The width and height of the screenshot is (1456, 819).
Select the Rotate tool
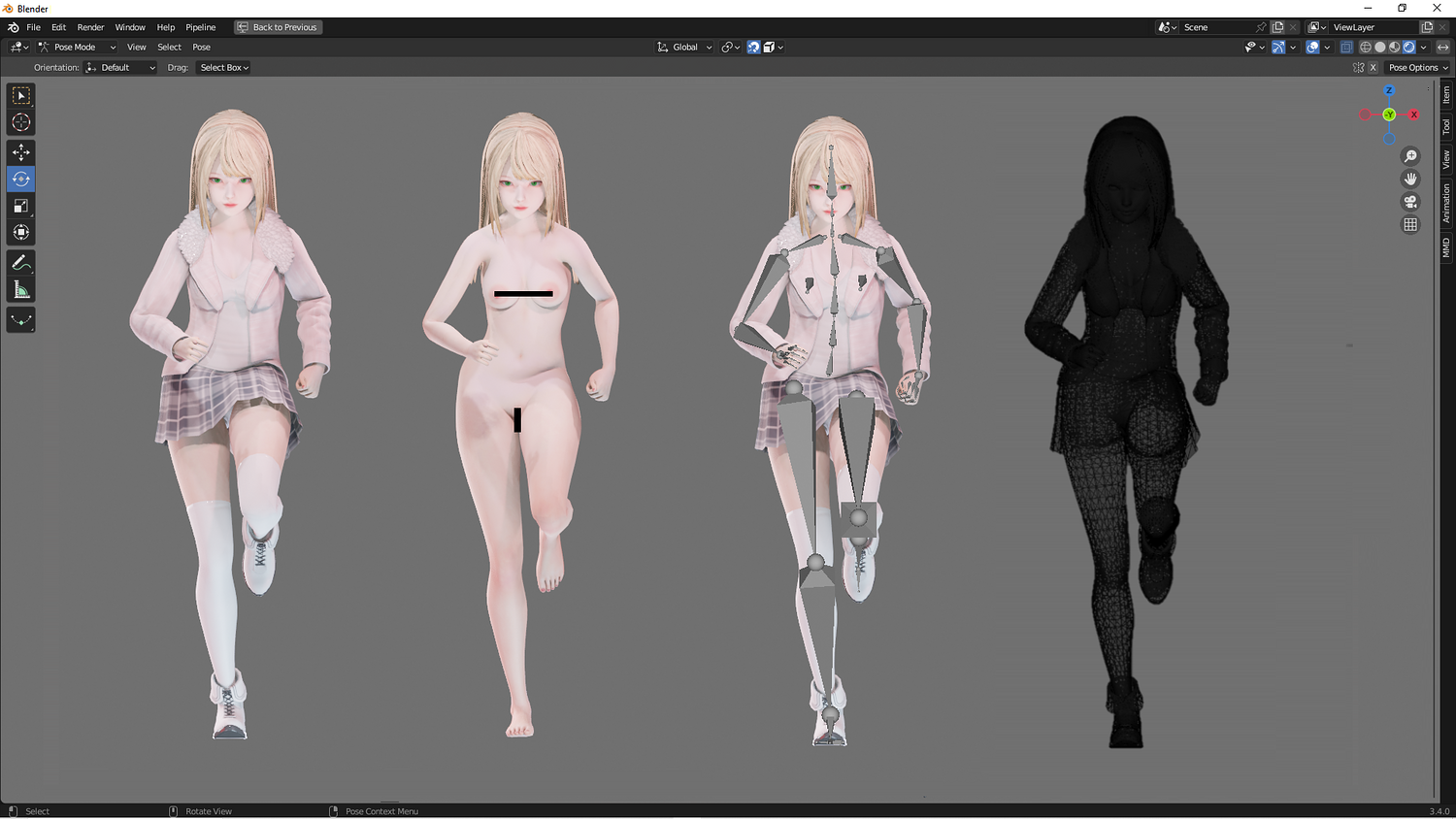(x=21, y=179)
